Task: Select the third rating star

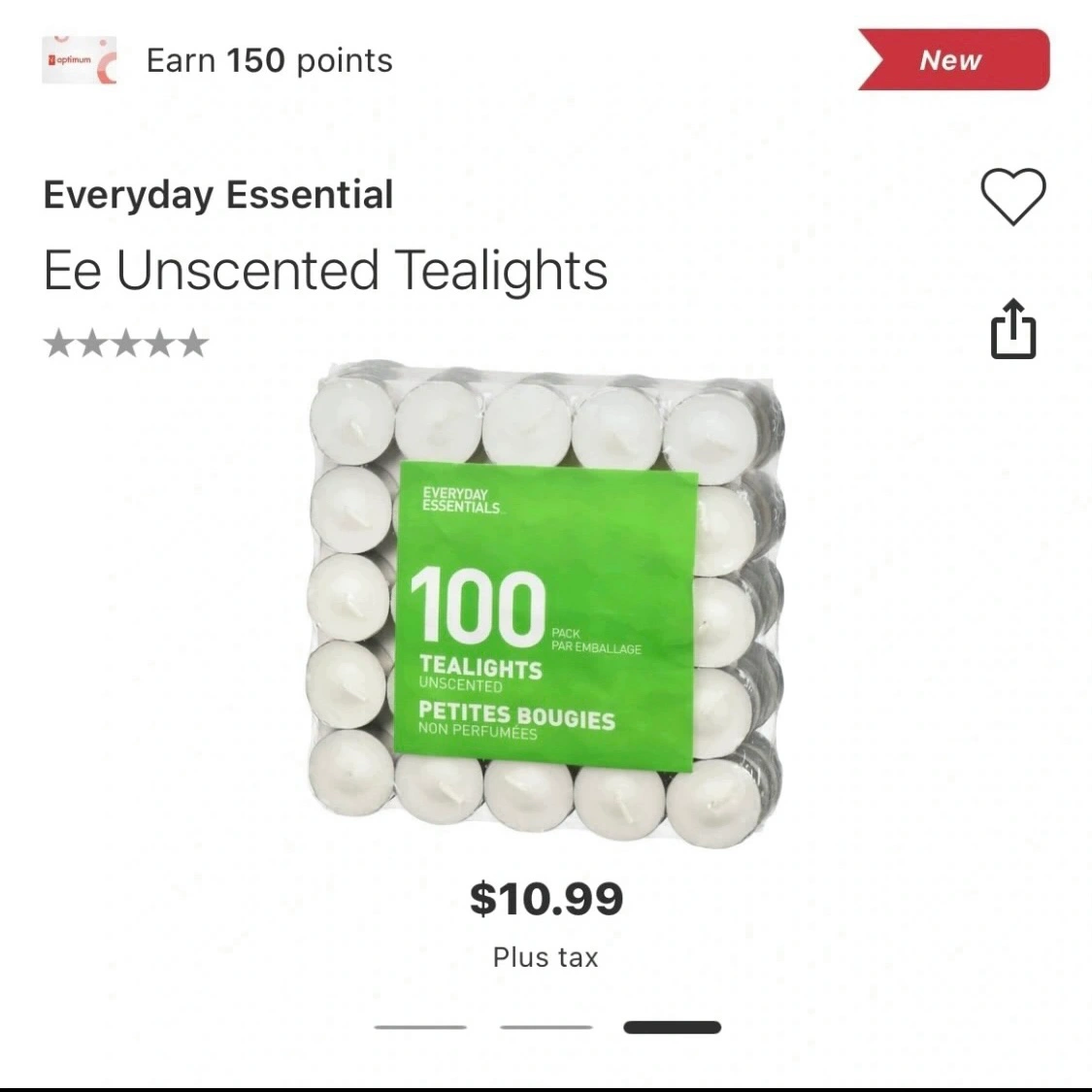Action: tap(126, 344)
